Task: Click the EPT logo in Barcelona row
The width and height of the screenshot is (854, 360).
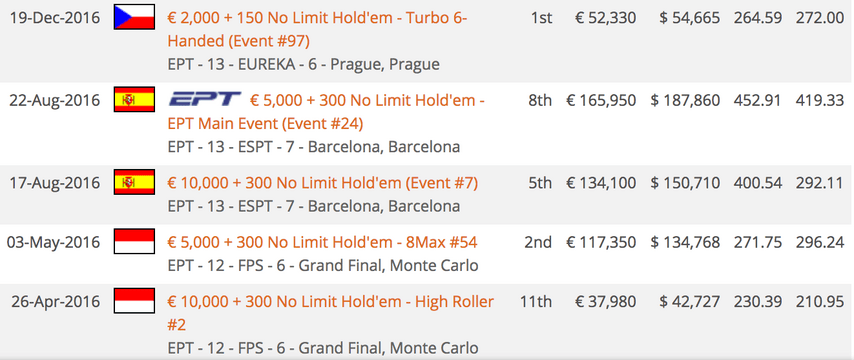Action: pos(205,100)
